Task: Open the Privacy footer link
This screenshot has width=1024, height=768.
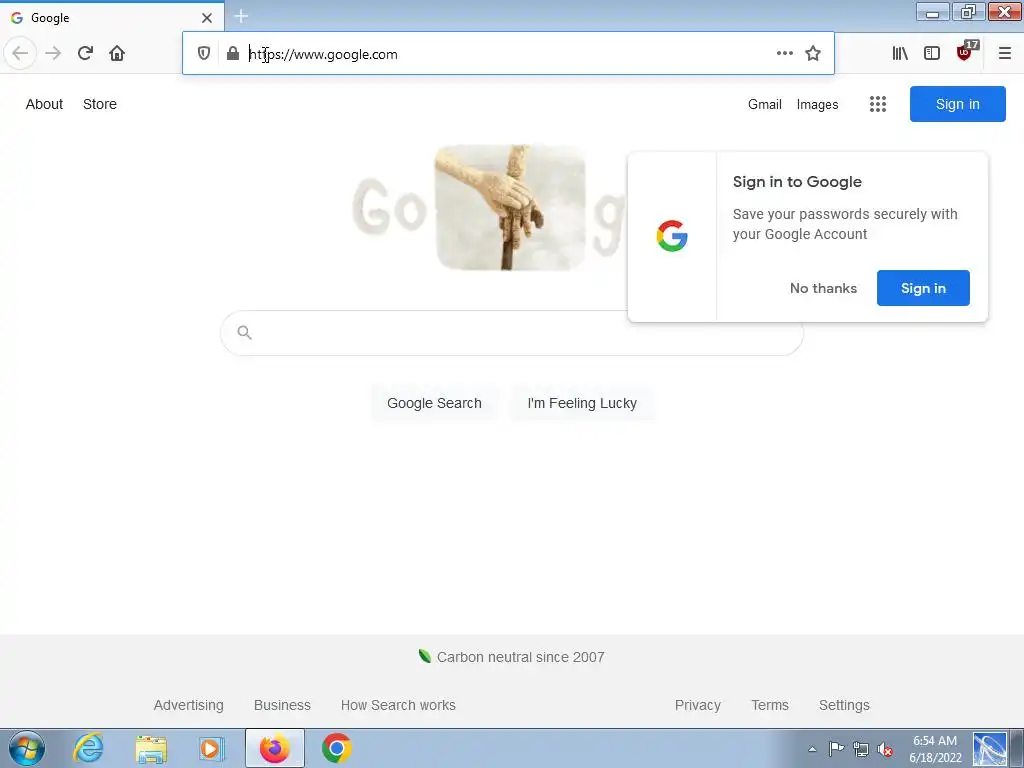Action: point(697,705)
